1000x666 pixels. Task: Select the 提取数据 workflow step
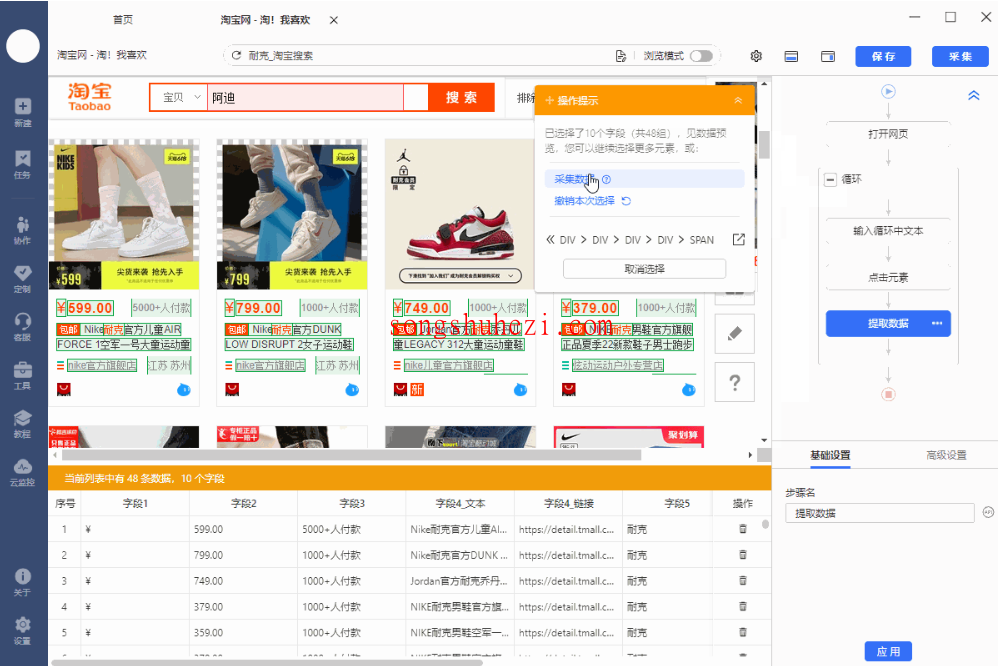click(x=888, y=323)
